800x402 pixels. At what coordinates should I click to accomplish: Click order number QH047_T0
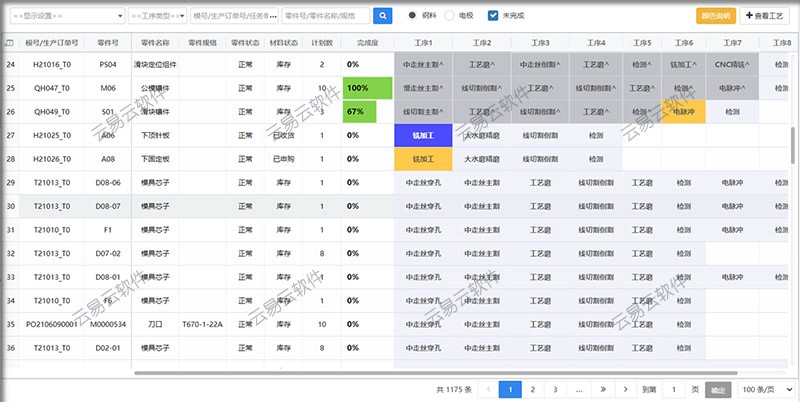tap(52, 88)
